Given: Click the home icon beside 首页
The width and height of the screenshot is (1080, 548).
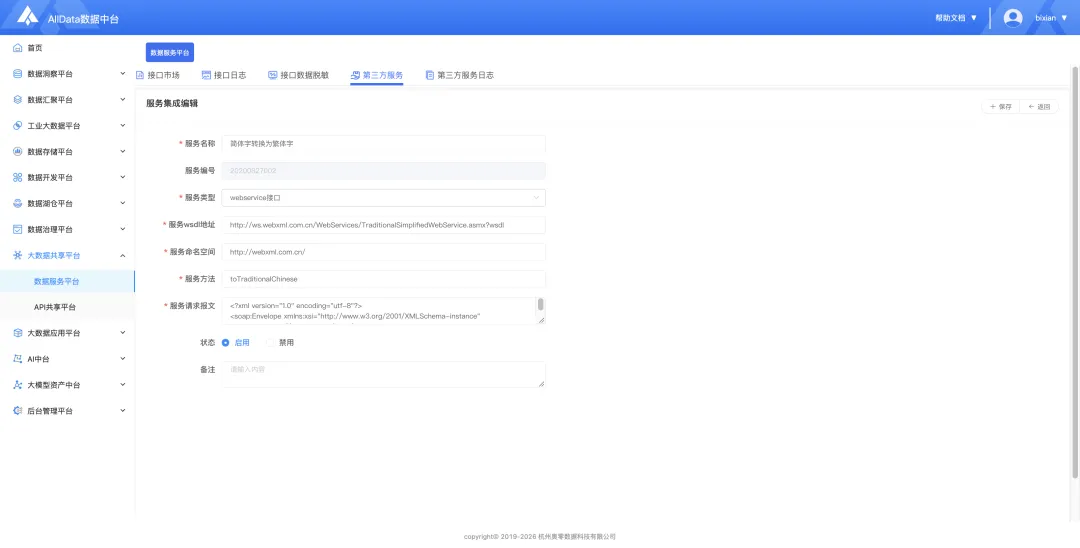Looking at the screenshot, I should 18,48.
